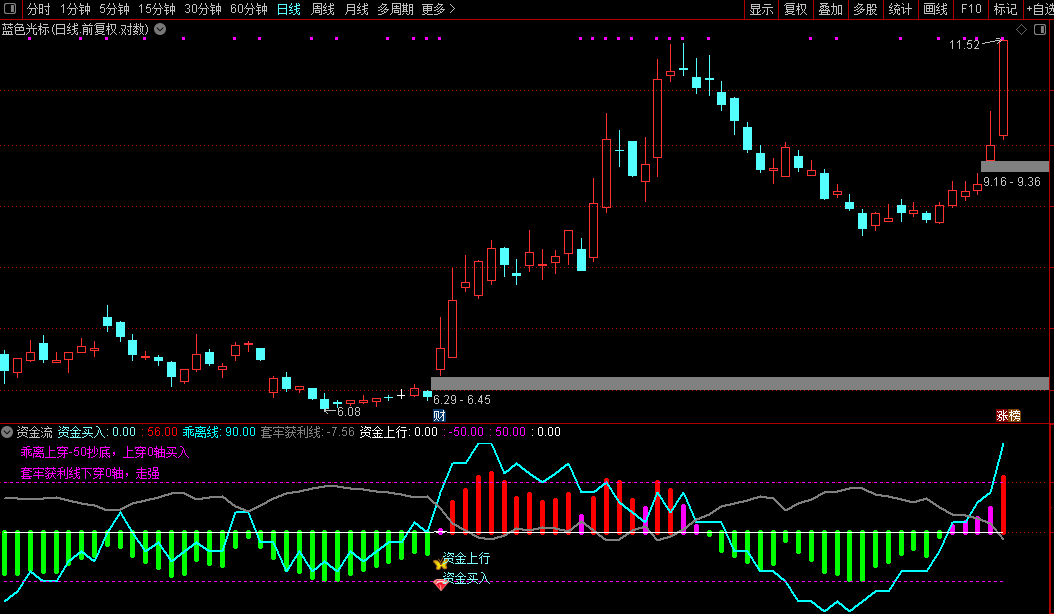Click the tall red candle at the chart's right edge
Viewport: 1054px width, 614px height.
[x=1003, y=89]
